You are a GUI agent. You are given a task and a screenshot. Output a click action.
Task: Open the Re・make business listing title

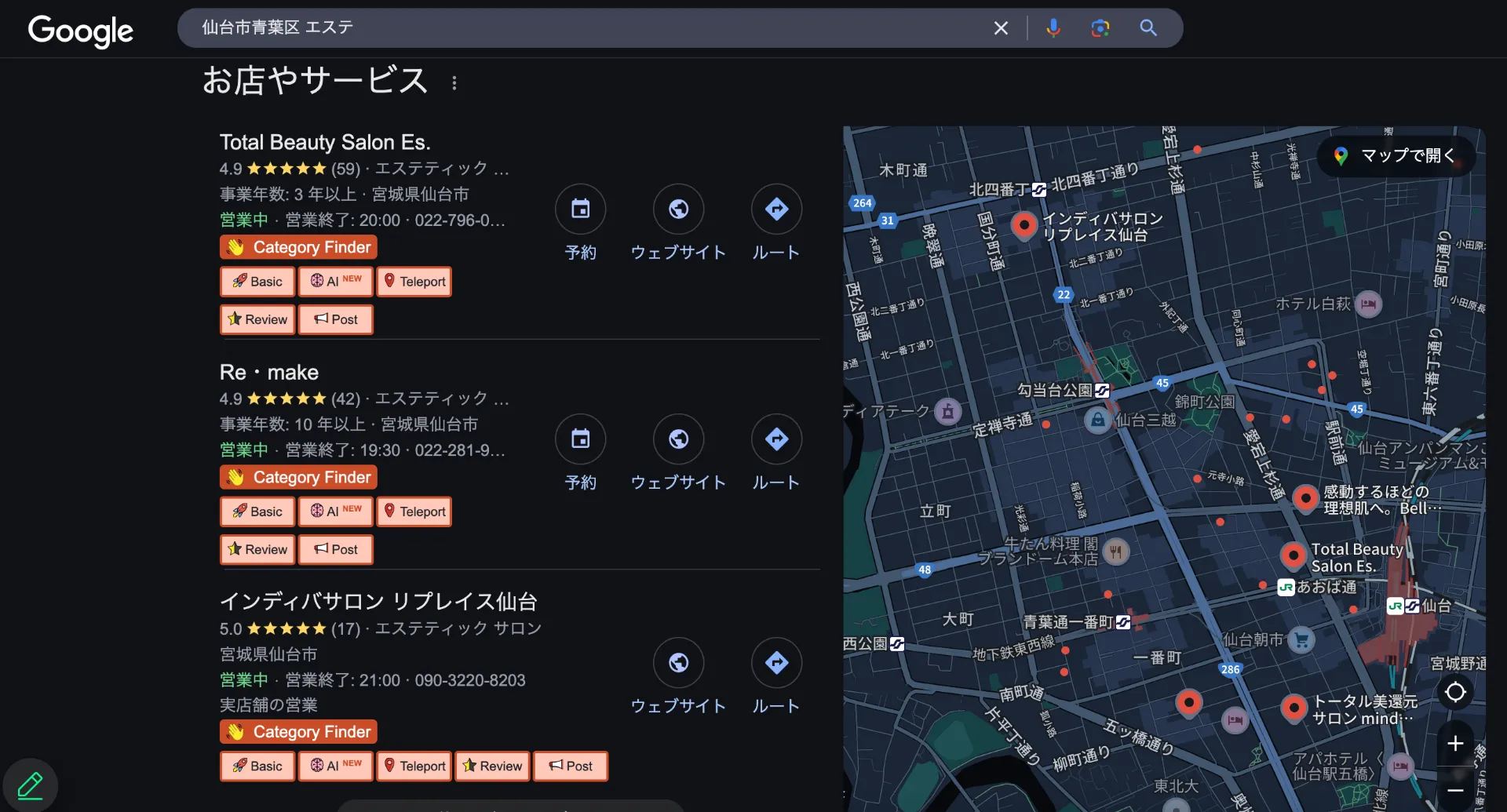click(x=269, y=372)
